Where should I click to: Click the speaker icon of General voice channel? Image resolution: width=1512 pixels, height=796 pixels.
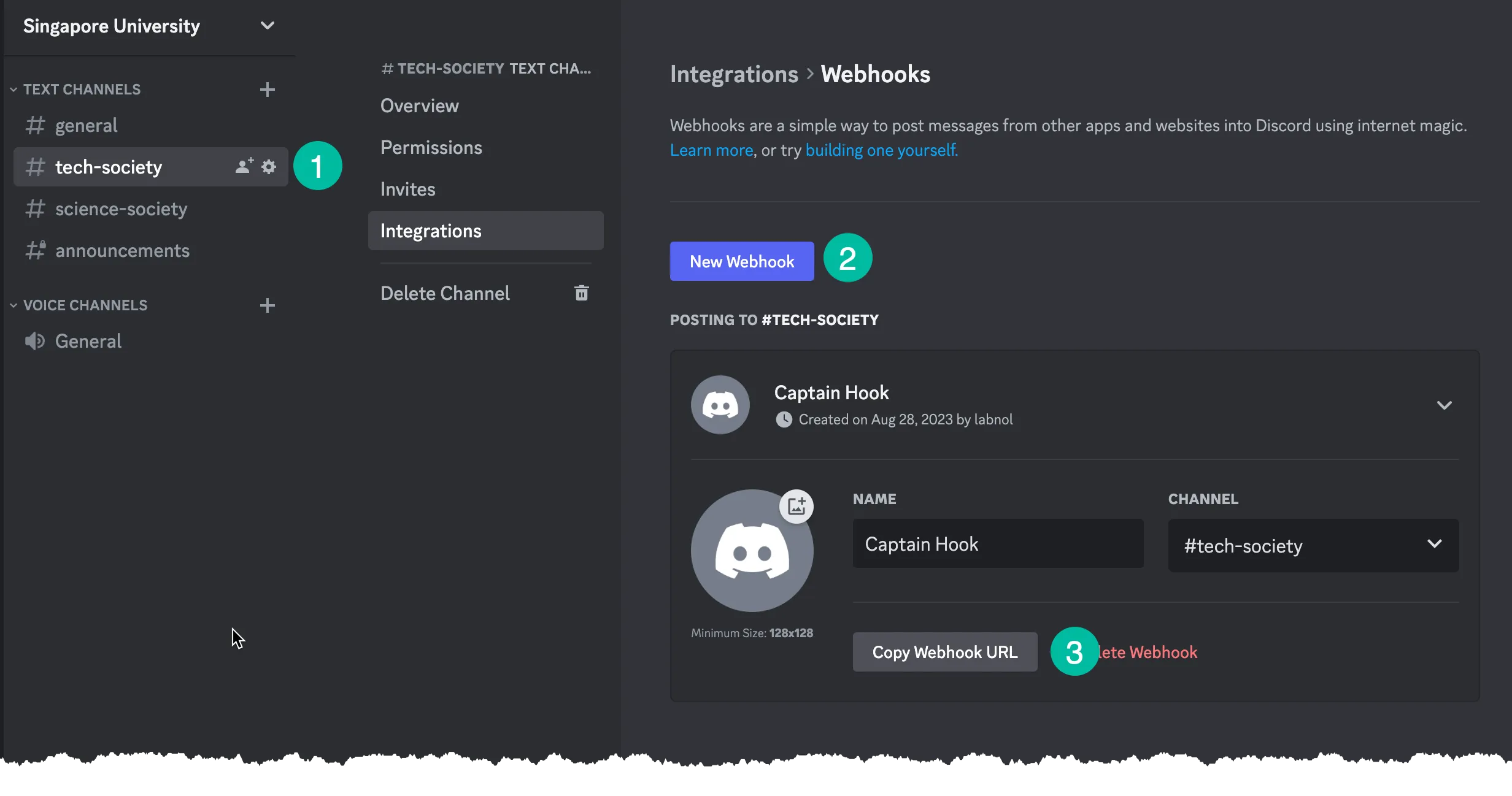pos(35,341)
